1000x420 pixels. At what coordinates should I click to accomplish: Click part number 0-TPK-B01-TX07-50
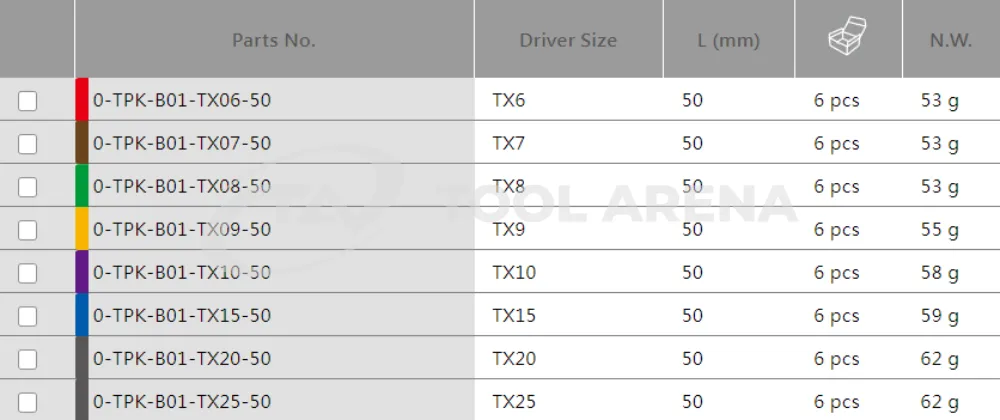[x=182, y=144]
